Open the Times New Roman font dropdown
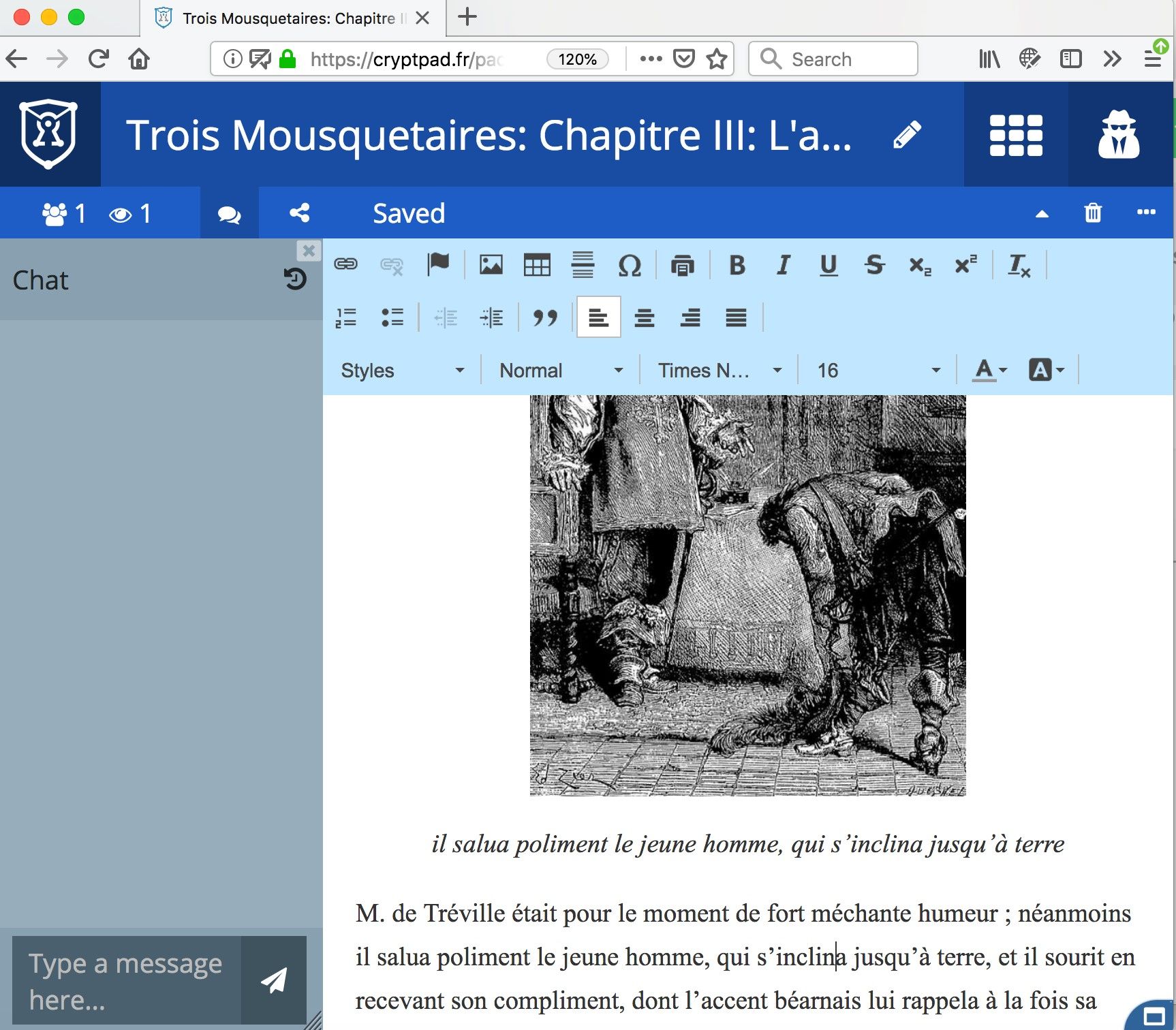 [x=719, y=370]
